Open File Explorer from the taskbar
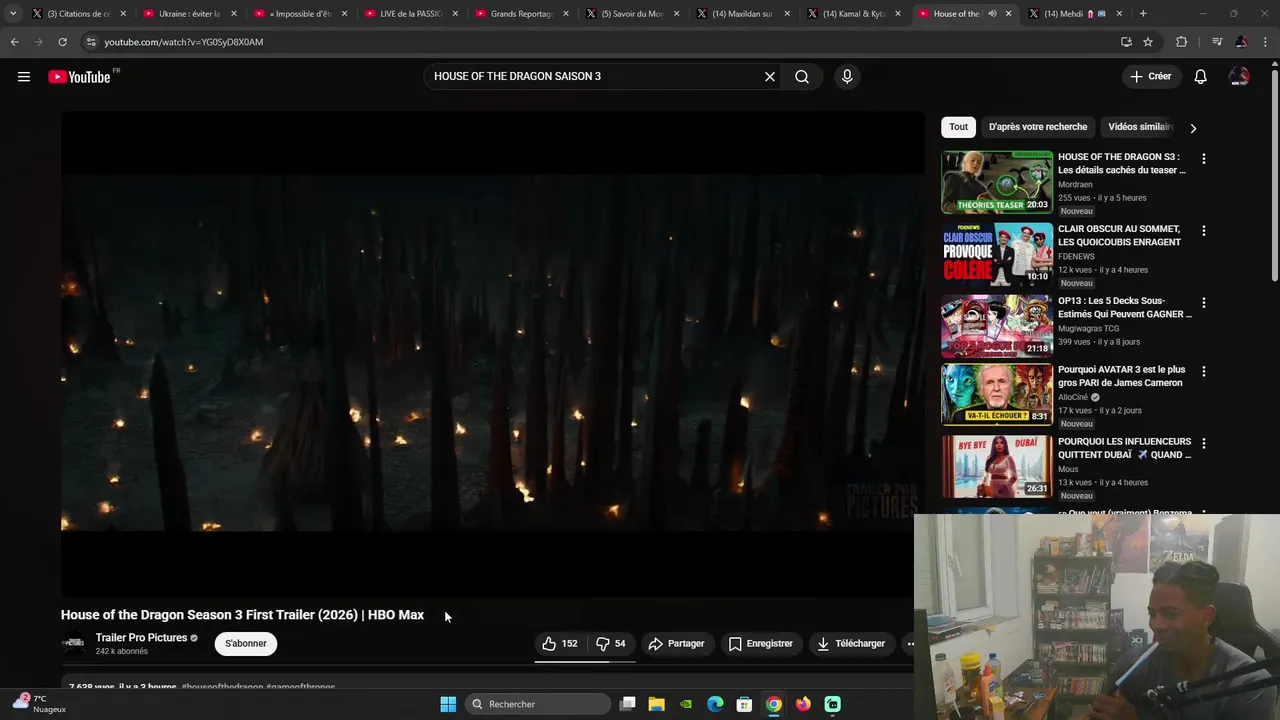 click(657, 704)
